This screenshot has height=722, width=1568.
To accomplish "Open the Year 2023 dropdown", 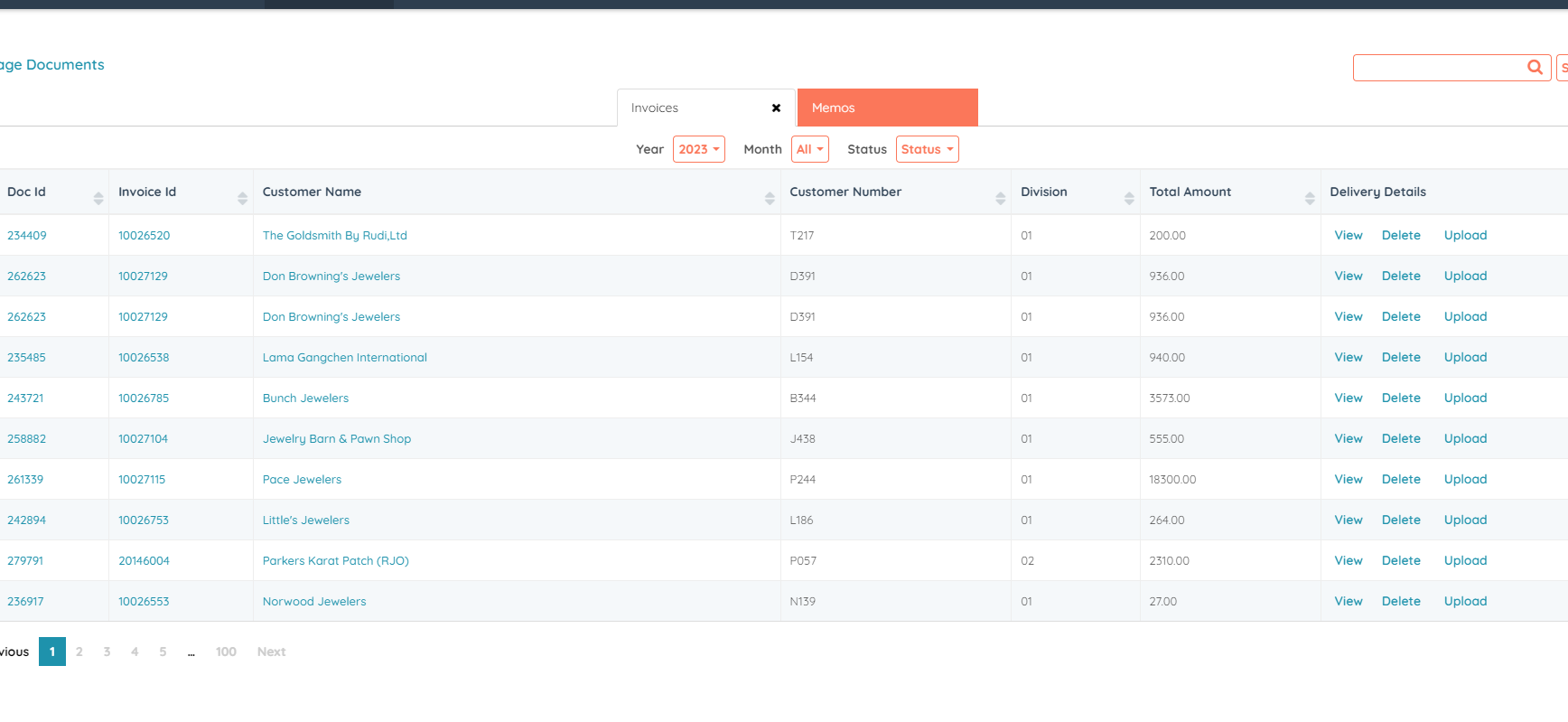I will tap(698, 150).
